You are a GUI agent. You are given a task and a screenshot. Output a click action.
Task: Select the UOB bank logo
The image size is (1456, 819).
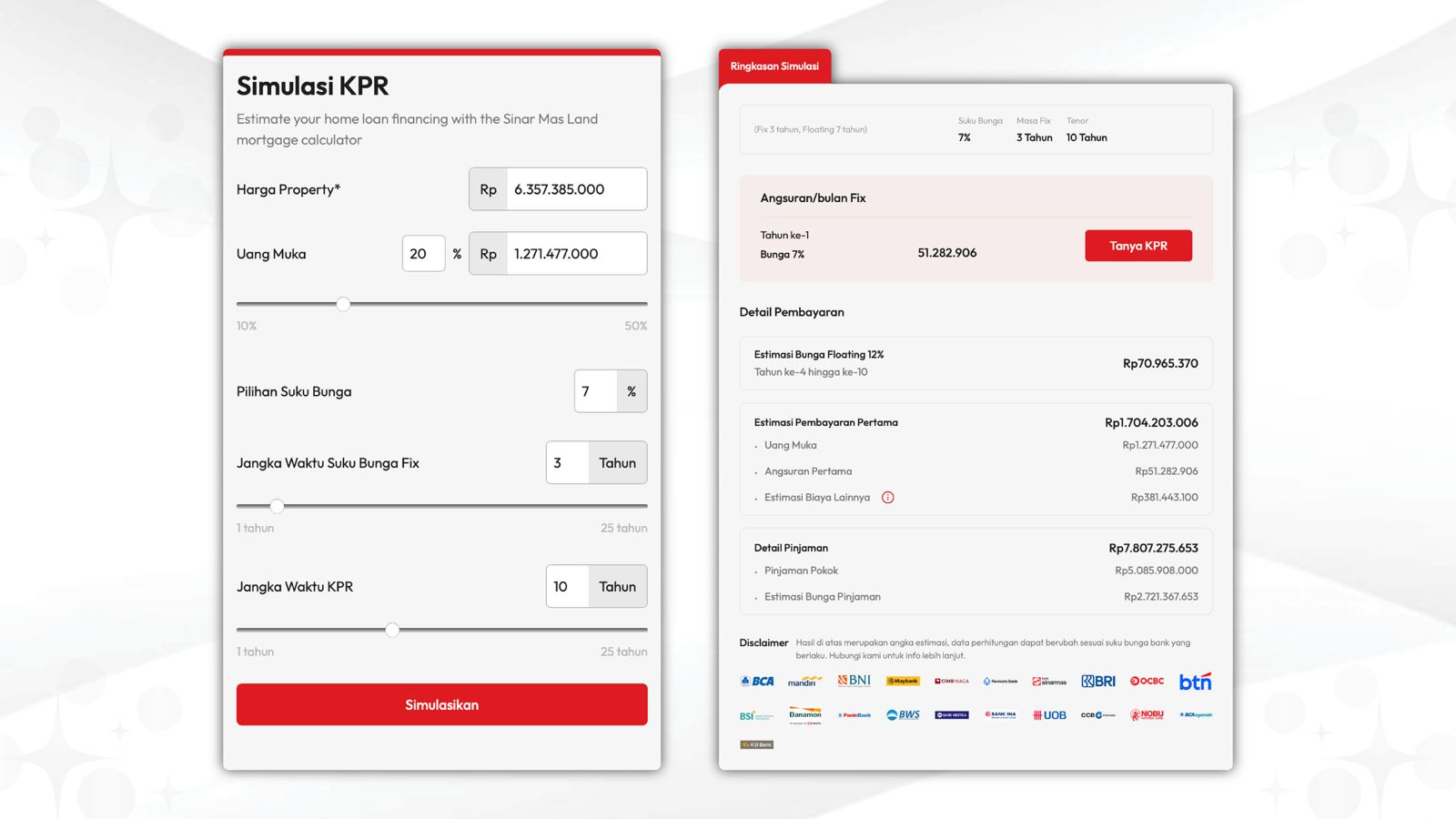point(1049,715)
